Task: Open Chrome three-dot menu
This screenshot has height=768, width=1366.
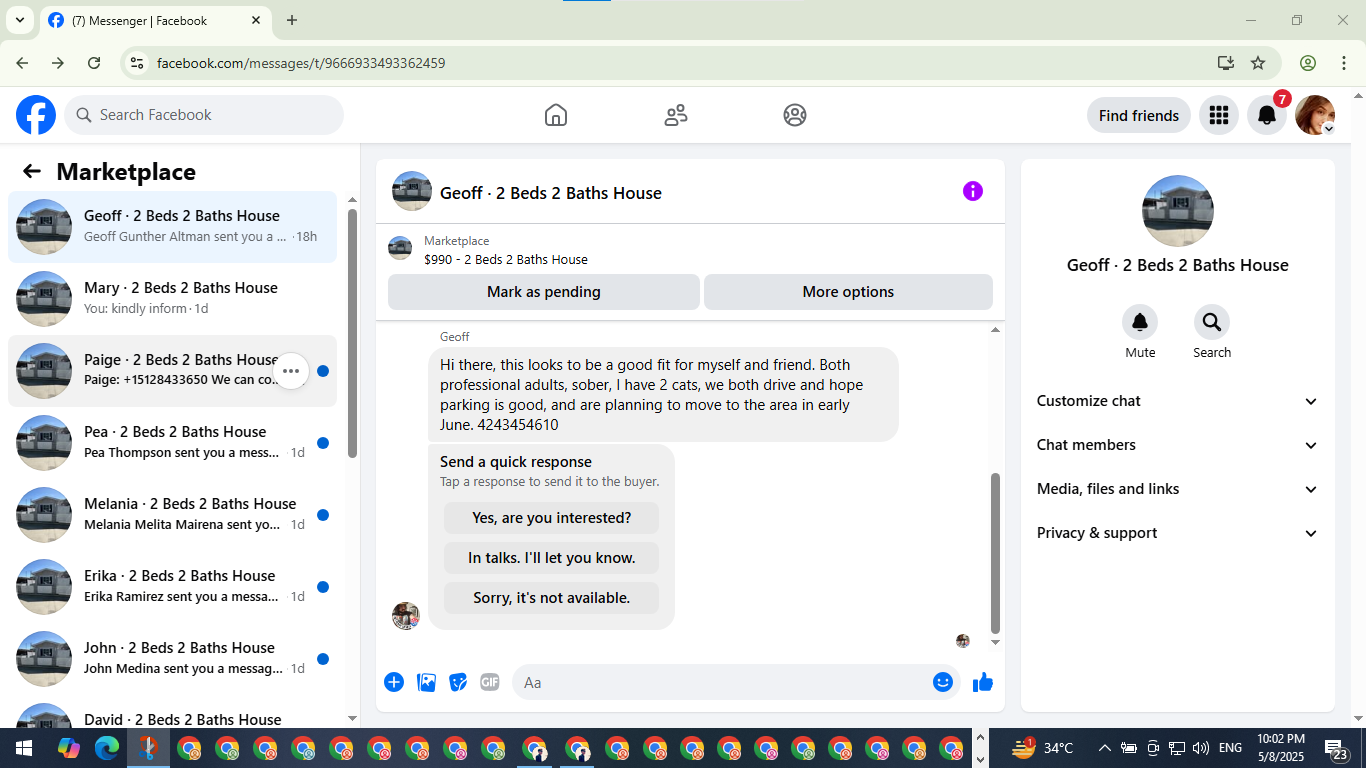Action: tap(1343, 63)
